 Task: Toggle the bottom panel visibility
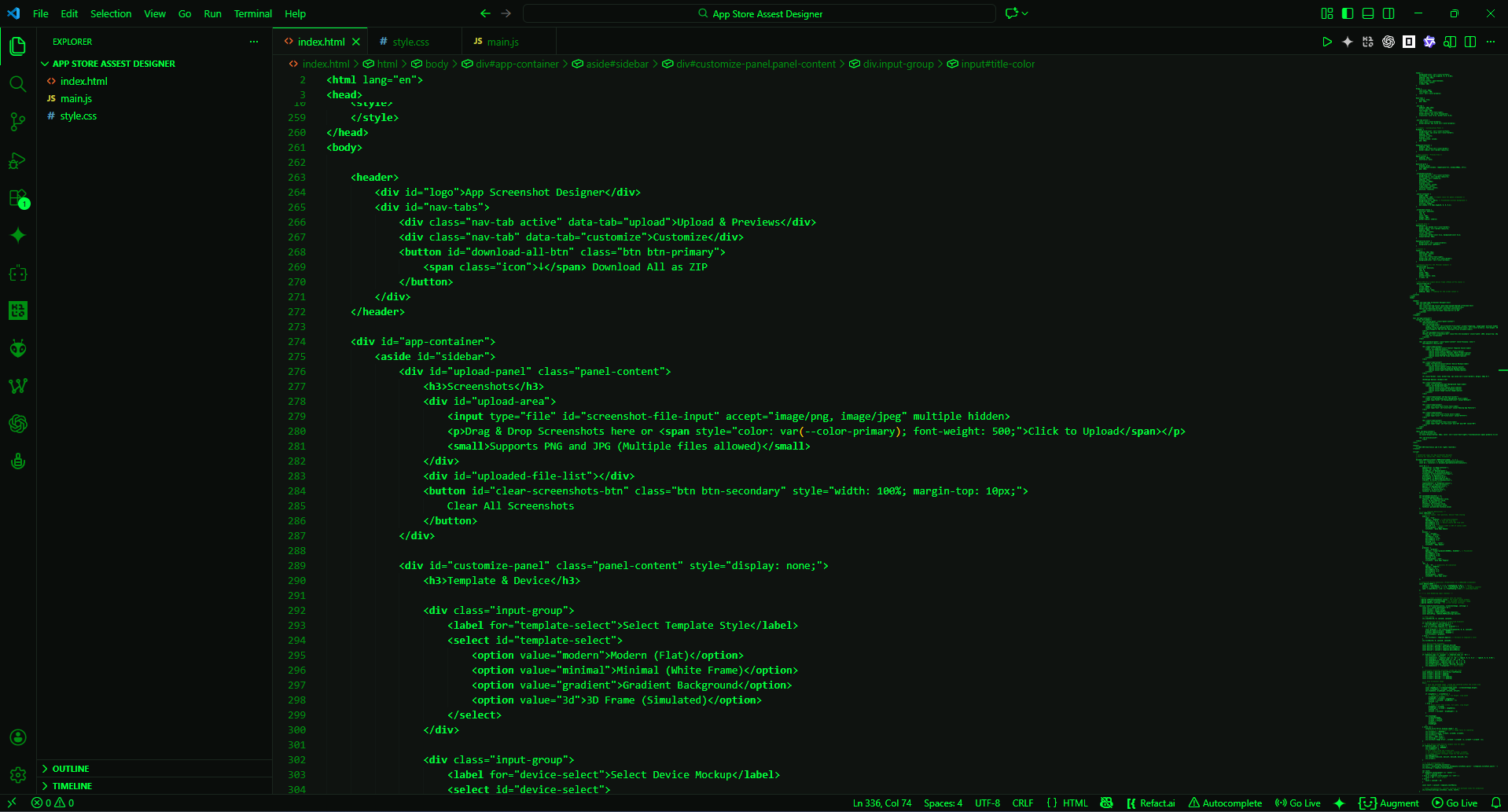pyautogui.click(x=1368, y=13)
